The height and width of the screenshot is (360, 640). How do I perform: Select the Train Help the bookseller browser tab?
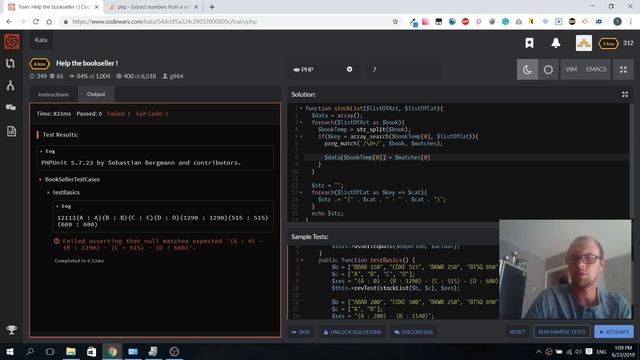53,7
